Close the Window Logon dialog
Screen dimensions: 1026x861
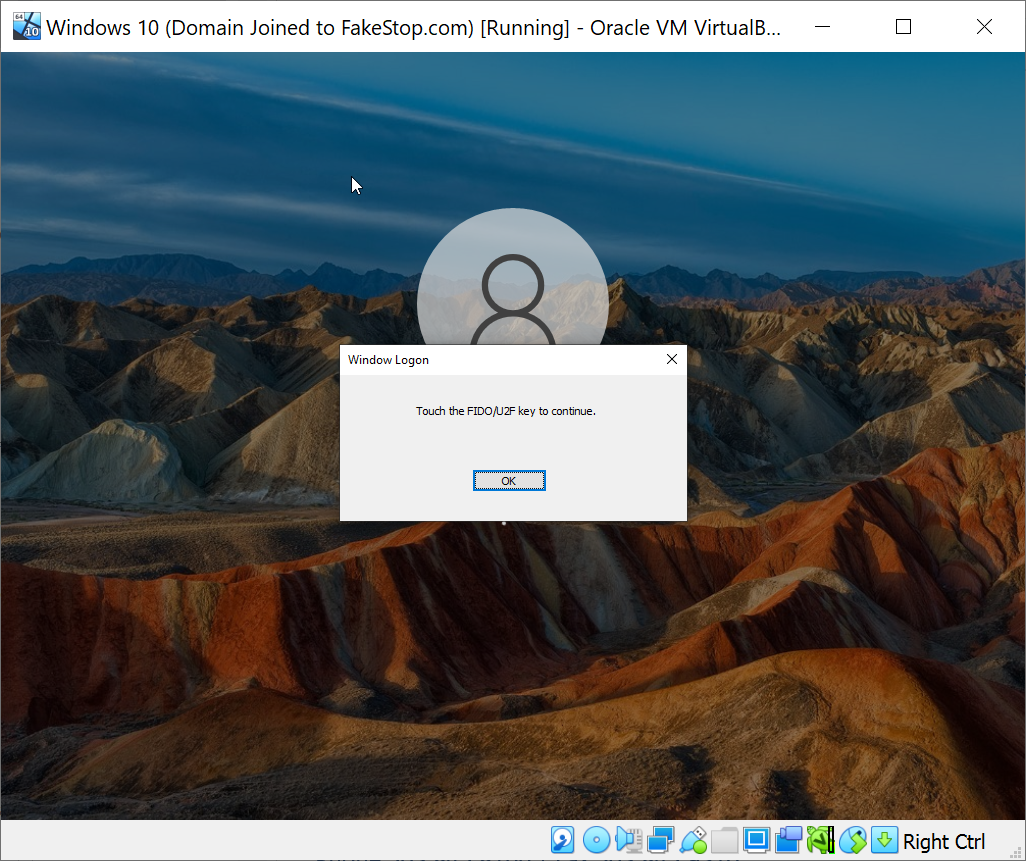coord(672,360)
